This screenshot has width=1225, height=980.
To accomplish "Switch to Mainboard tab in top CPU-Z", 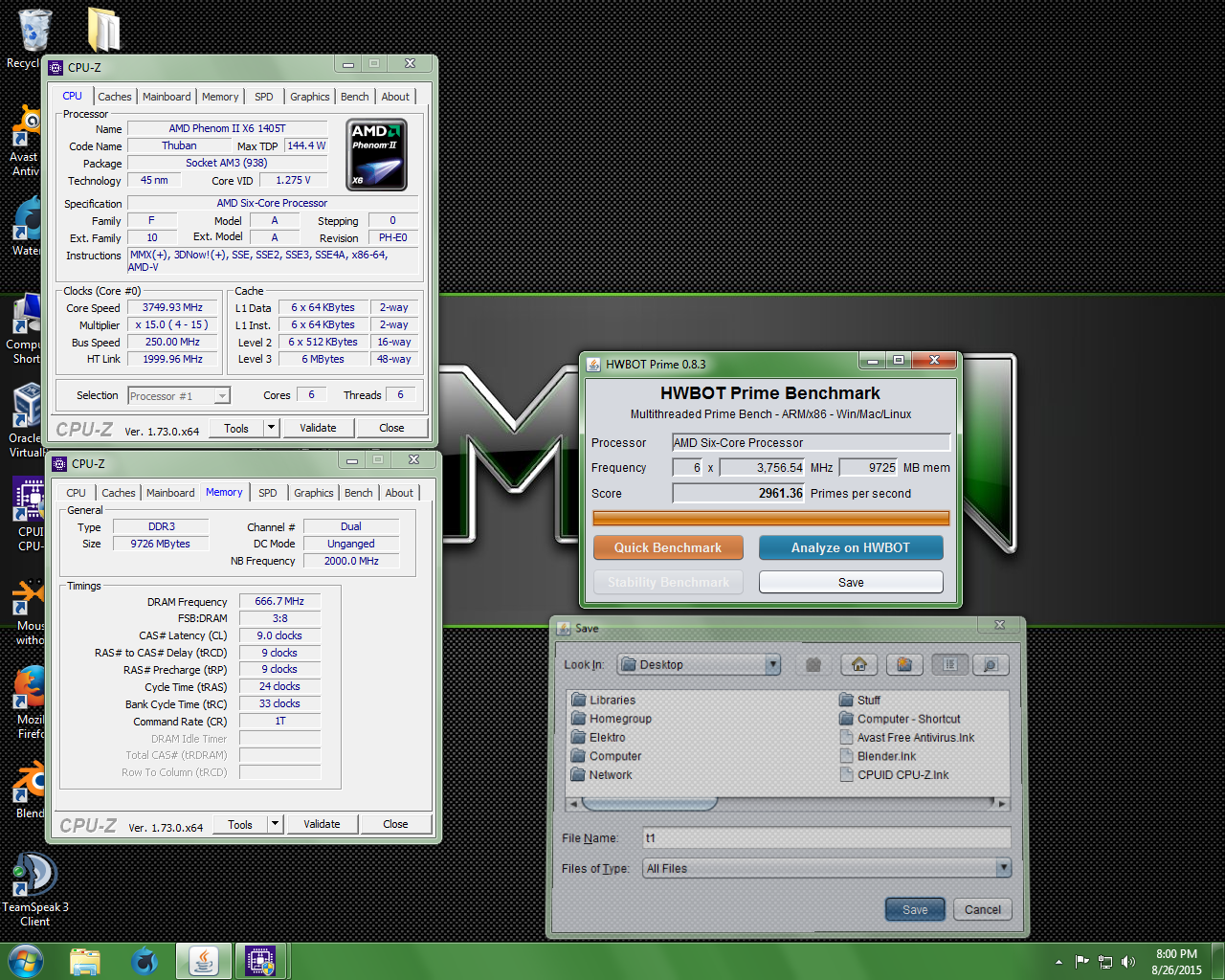I will tap(167, 97).
